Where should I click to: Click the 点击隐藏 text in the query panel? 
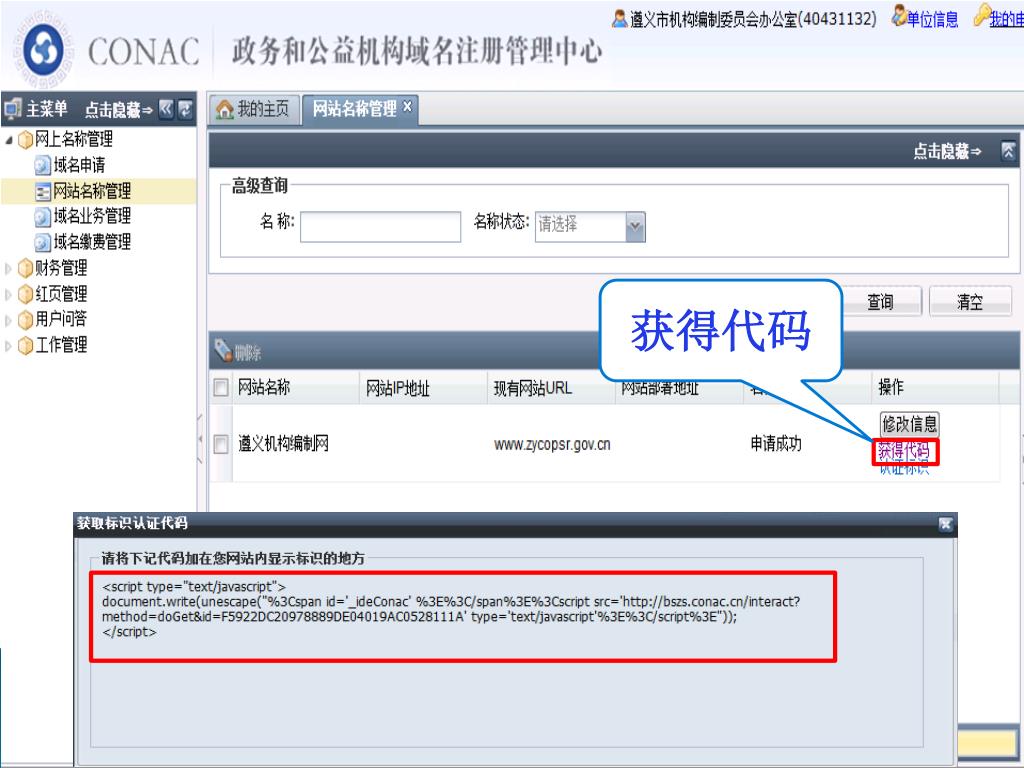point(947,152)
